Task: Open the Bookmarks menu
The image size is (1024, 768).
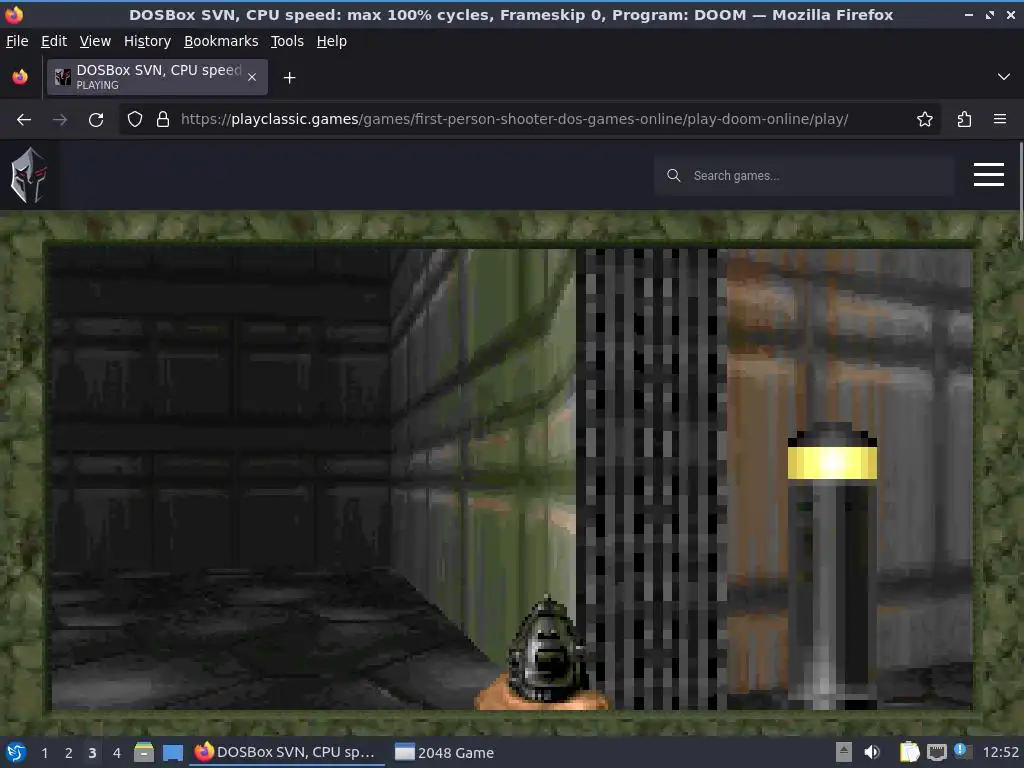Action: [x=221, y=41]
